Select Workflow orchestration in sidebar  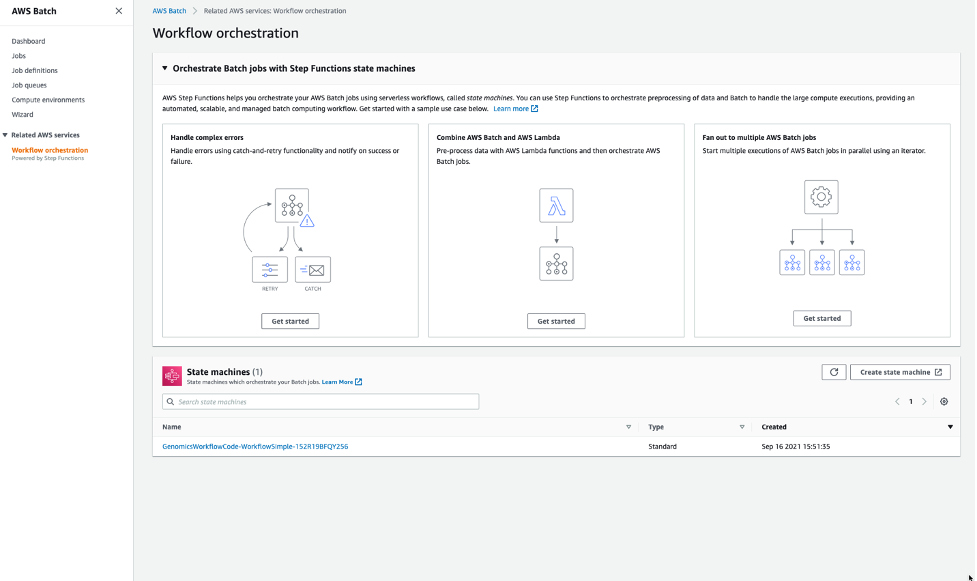[50, 150]
